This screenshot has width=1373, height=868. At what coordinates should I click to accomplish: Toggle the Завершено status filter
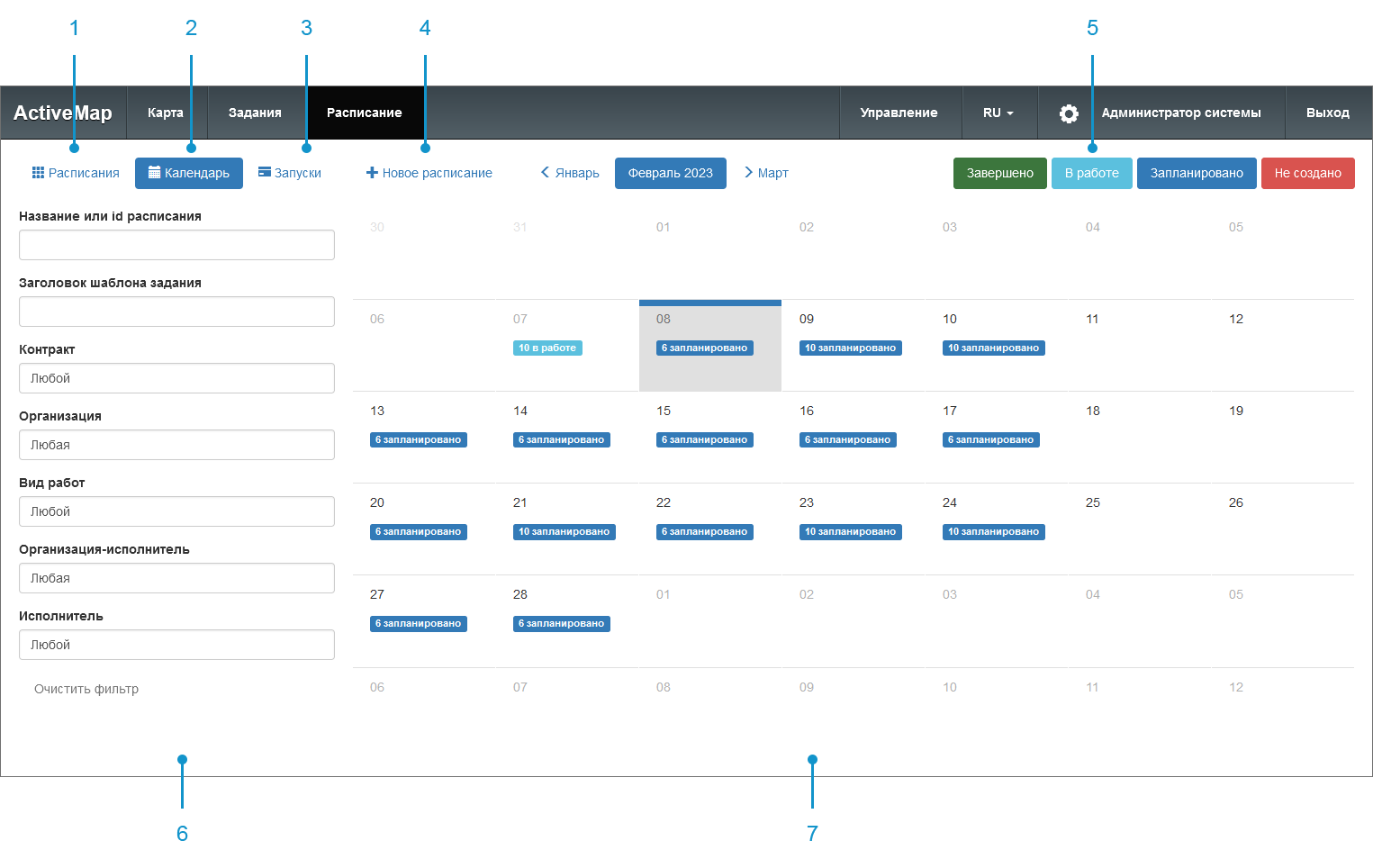999,173
